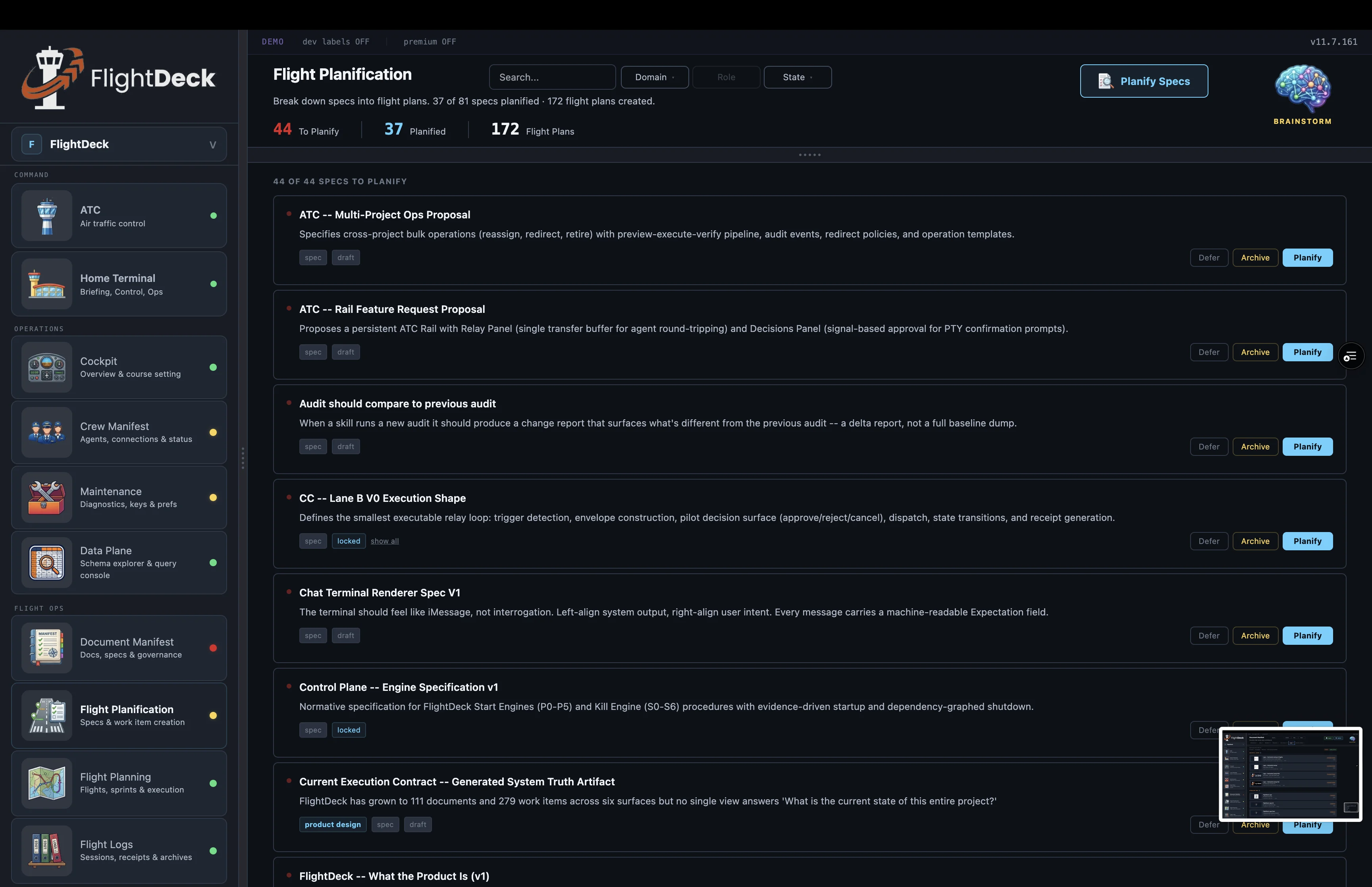Image resolution: width=1372 pixels, height=887 pixels.
Task: Click the floating list button beside Planify
Action: pos(1350,357)
